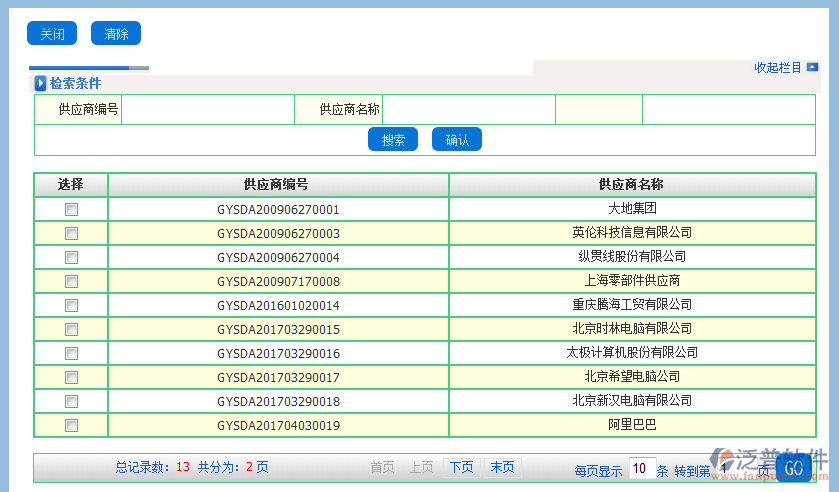Viewport: 839px width, 492px height.
Task: Collapse panel with 收起栏目 icon
Action: 812,68
